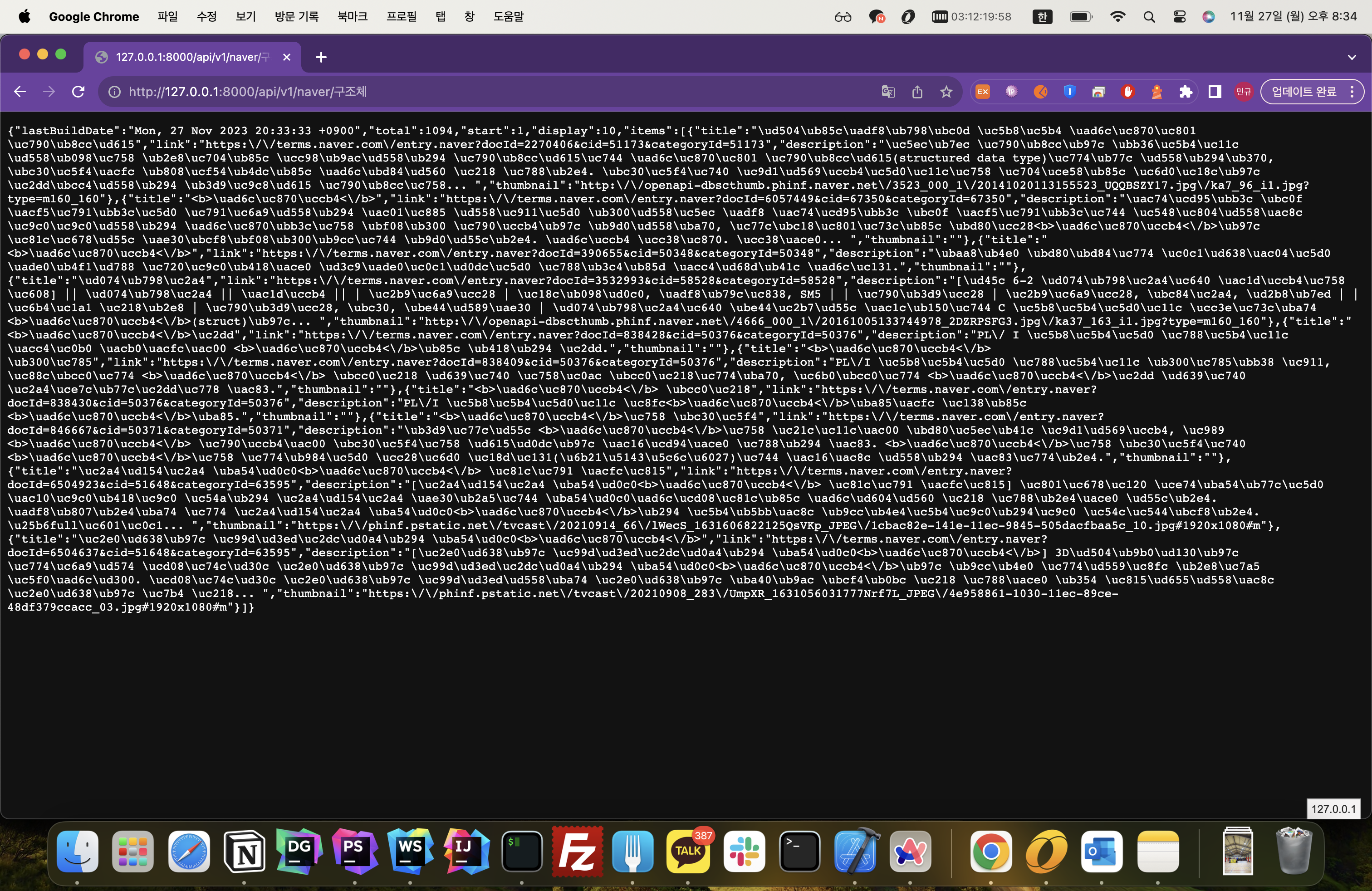Image resolution: width=1372 pixels, height=891 pixels.
Task: Open FileZilla from the dock
Action: click(577, 851)
